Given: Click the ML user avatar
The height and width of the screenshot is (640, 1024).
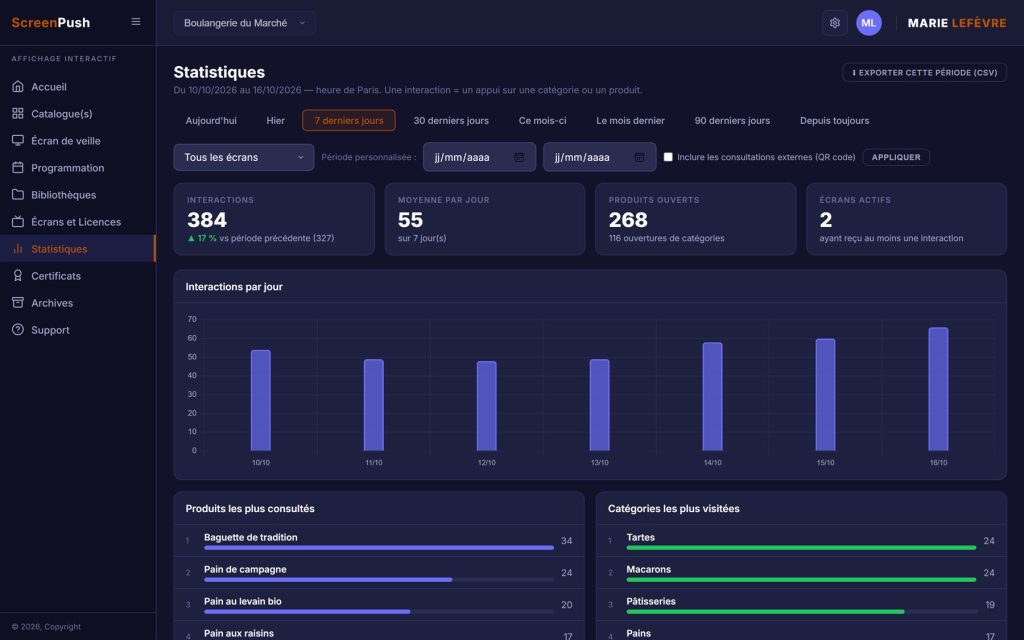Looking at the screenshot, I should 869,23.
